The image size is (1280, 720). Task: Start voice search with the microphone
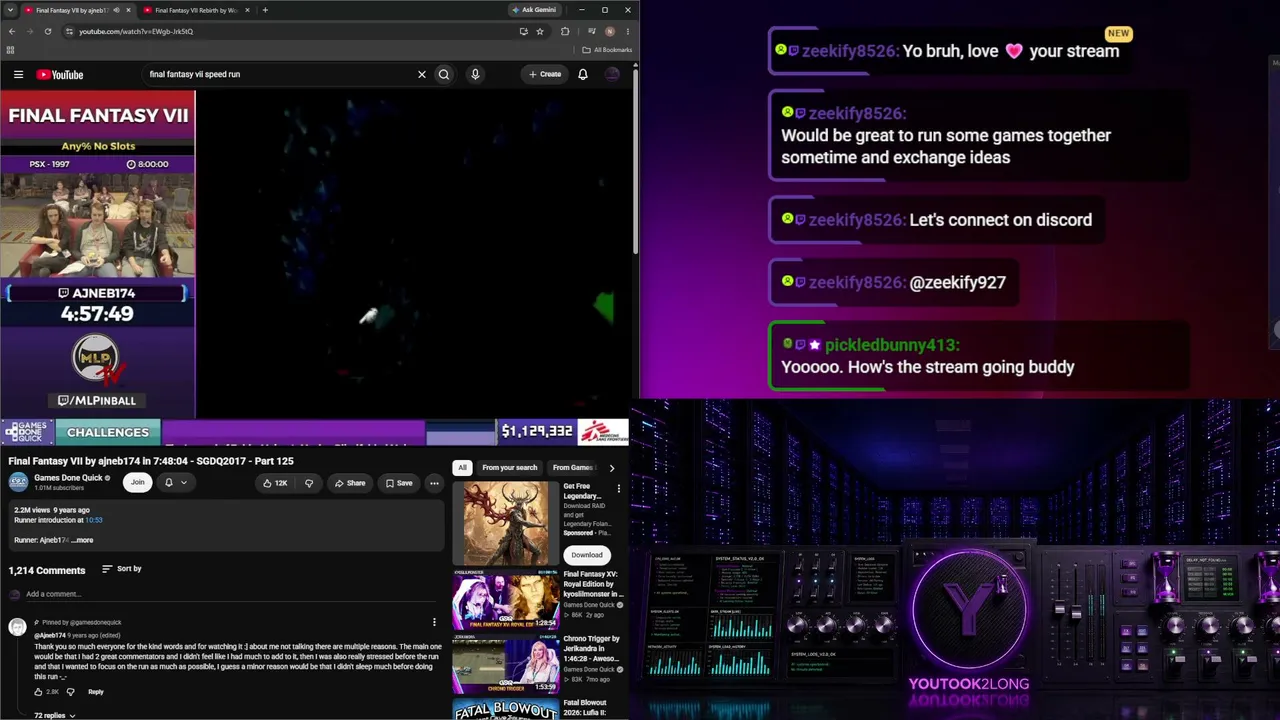(x=475, y=74)
